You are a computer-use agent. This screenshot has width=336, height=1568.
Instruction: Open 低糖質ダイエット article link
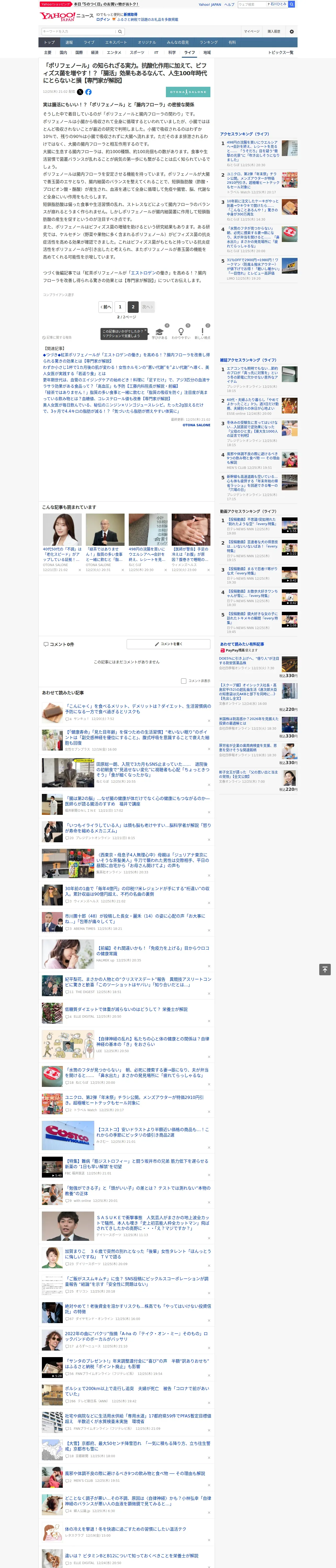pyautogui.click(x=126, y=1009)
